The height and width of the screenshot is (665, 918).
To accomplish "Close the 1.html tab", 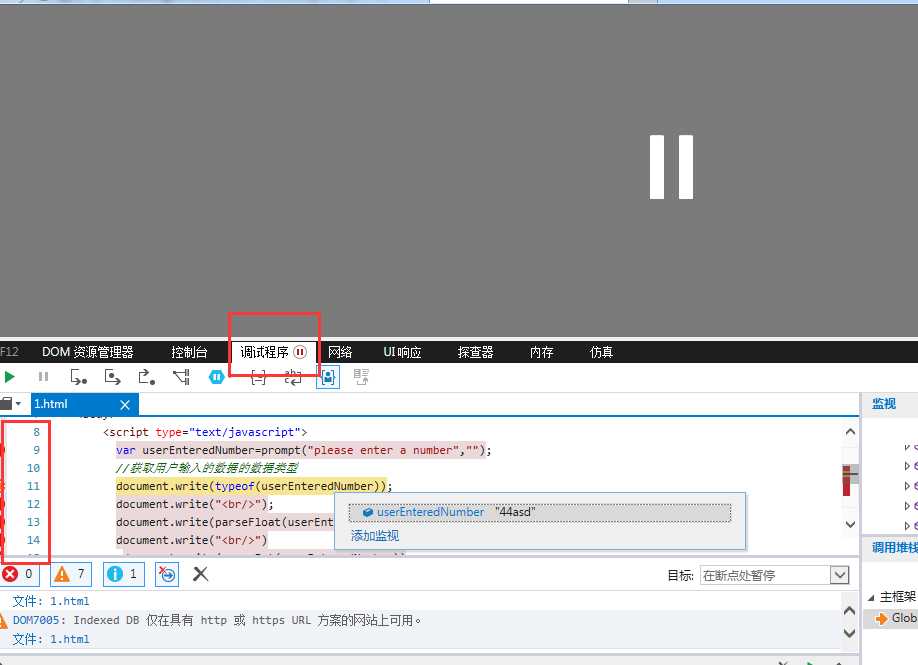I will tap(125, 405).
